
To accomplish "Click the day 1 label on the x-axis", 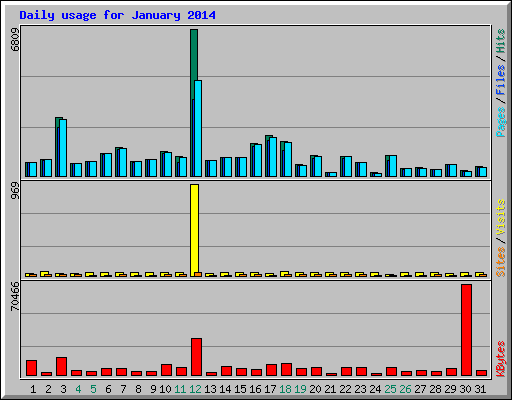I will coord(33,389).
